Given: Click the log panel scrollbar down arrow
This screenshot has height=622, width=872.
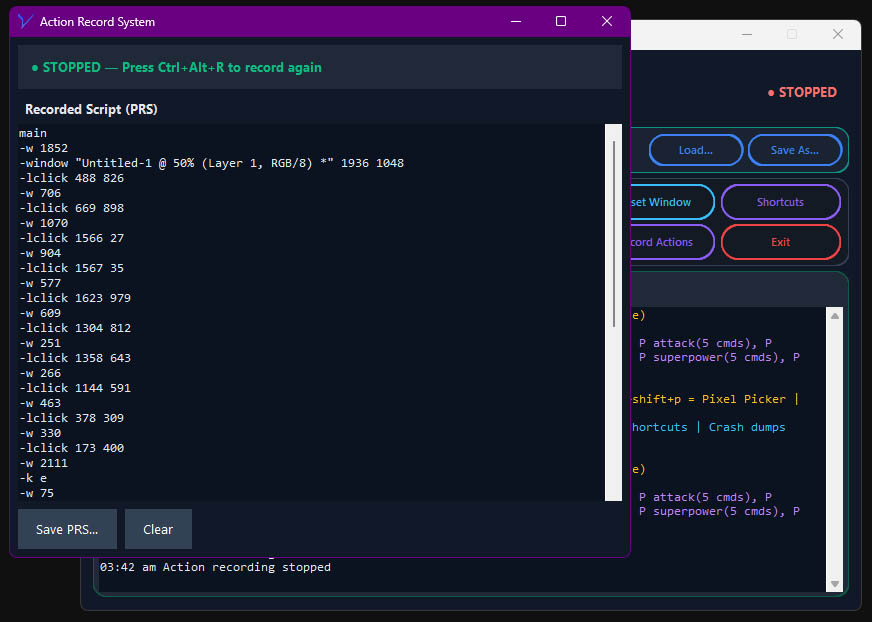Looking at the screenshot, I should pos(833,584).
